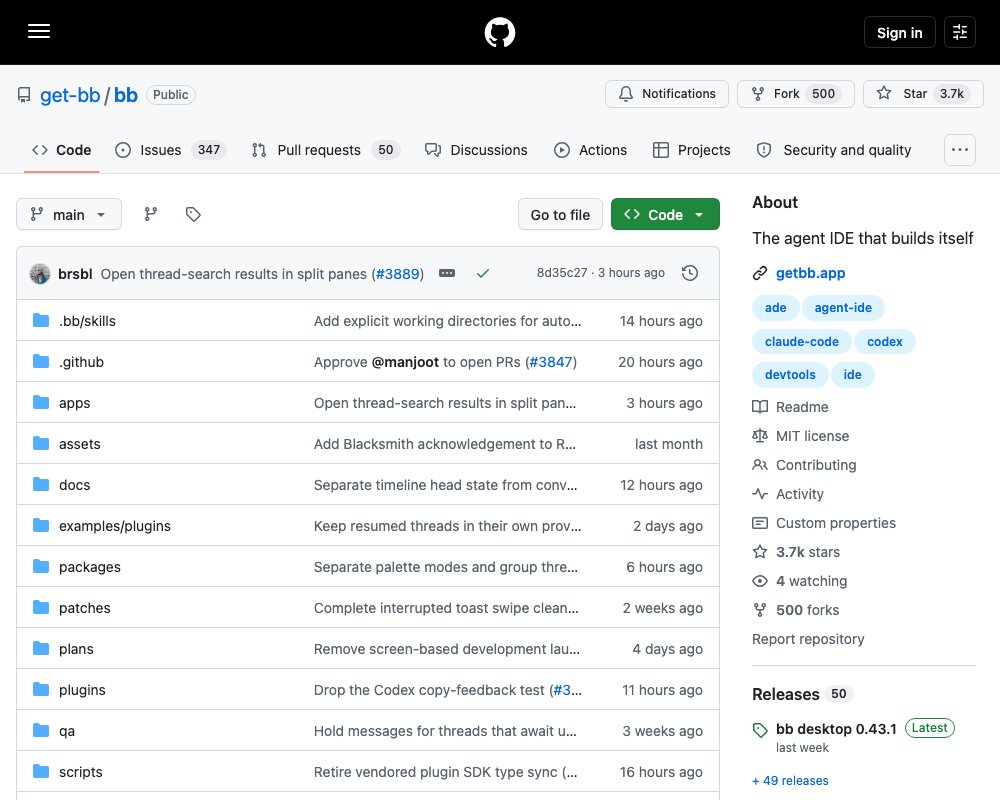1000x800 pixels.
Task: Open the Readme link
Action: (x=791, y=407)
